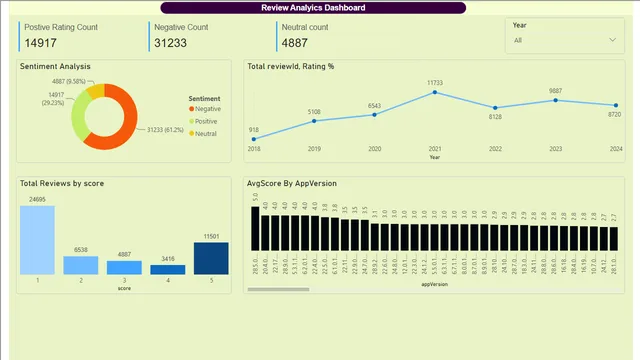
Task: Click the last AvgScore bar for version 28.1.0
Action: (x=614, y=239)
